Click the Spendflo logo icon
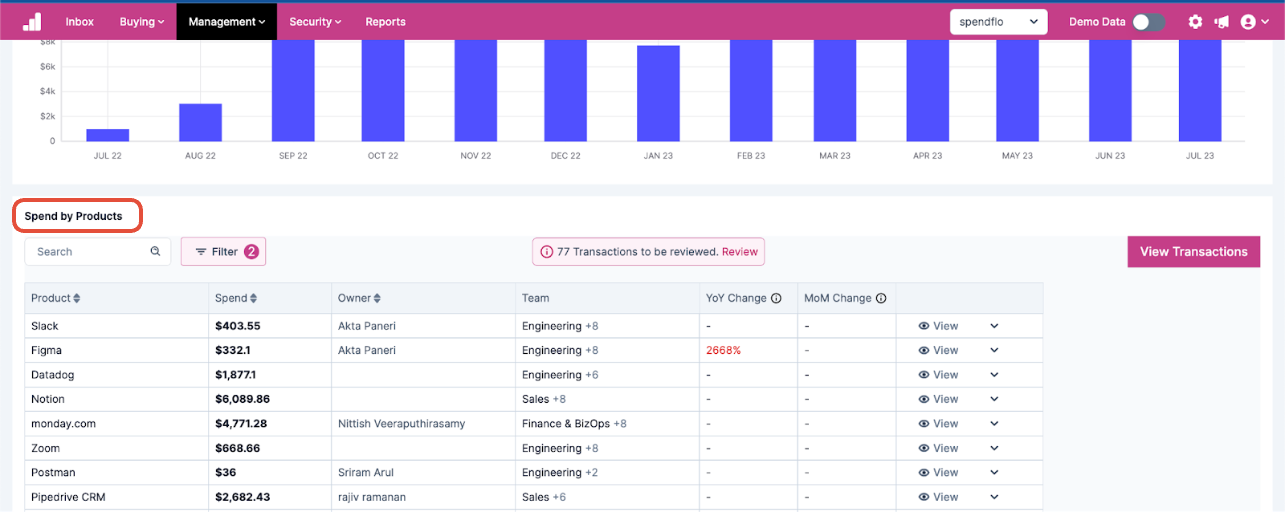The image size is (1285, 512). [32, 21]
